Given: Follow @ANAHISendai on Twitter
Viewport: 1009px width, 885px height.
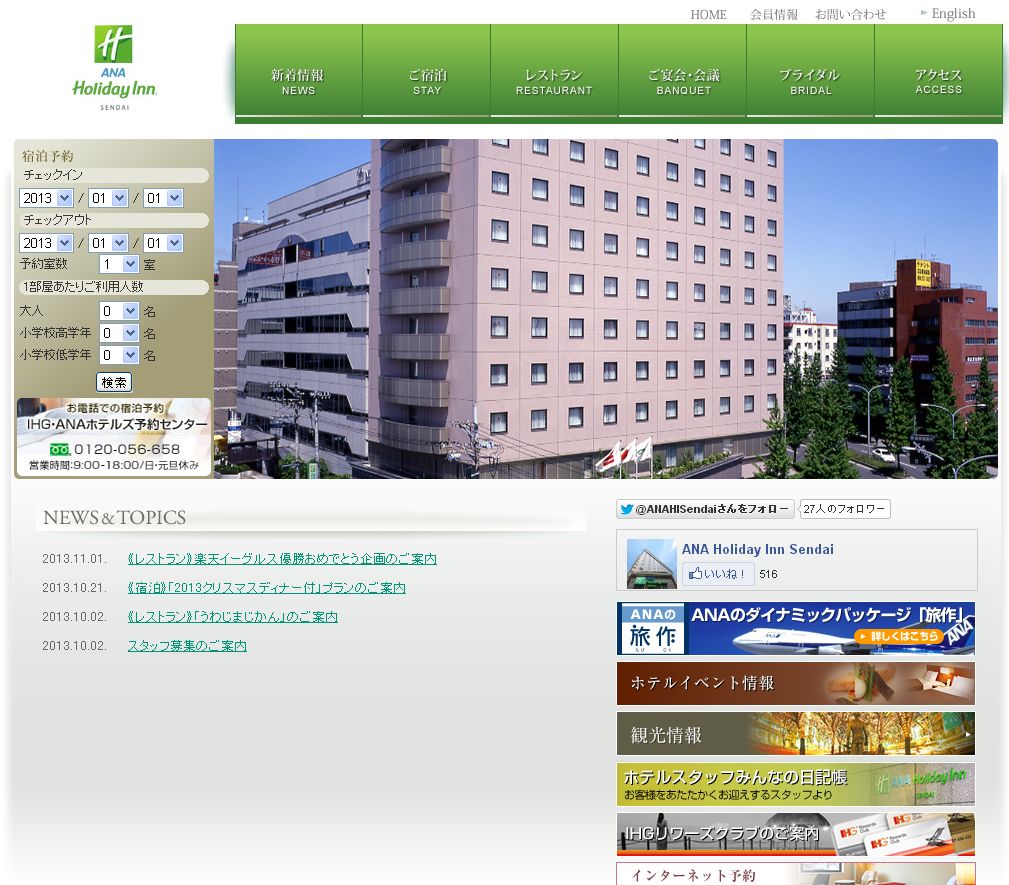Looking at the screenshot, I should [x=705, y=509].
